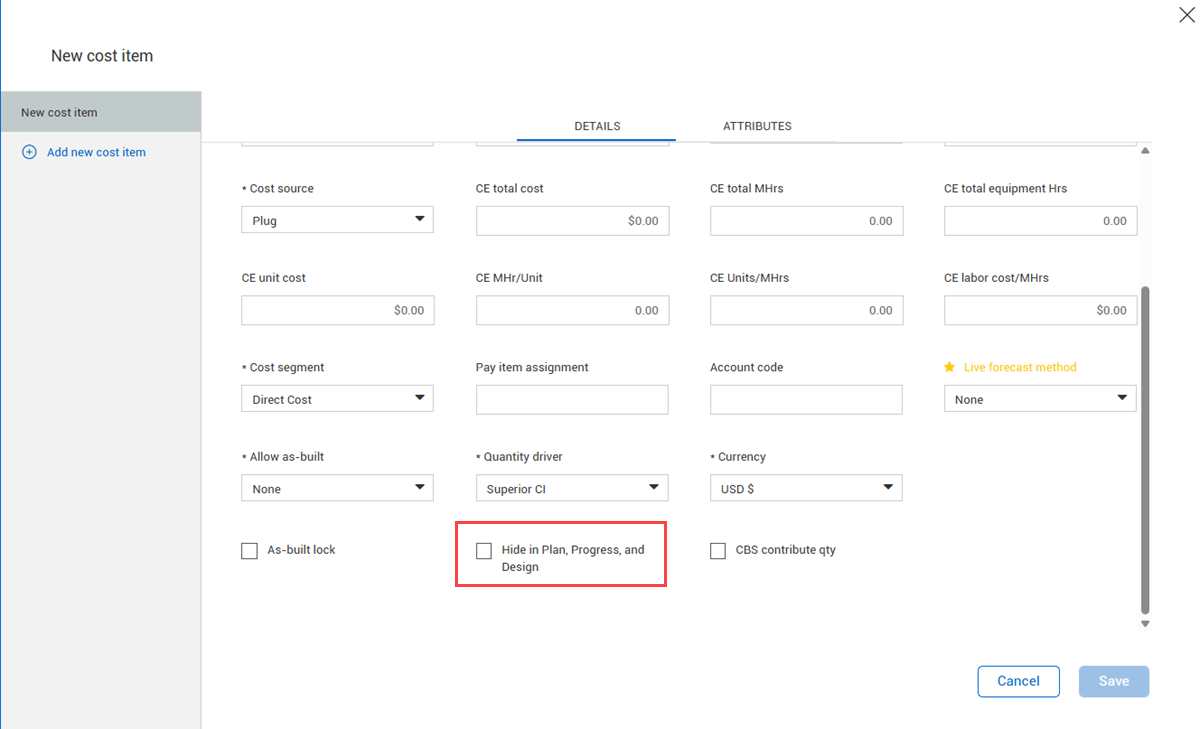The height and width of the screenshot is (729, 1200).
Task: Open the Live forecast method dropdown
Action: [1039, 399]
